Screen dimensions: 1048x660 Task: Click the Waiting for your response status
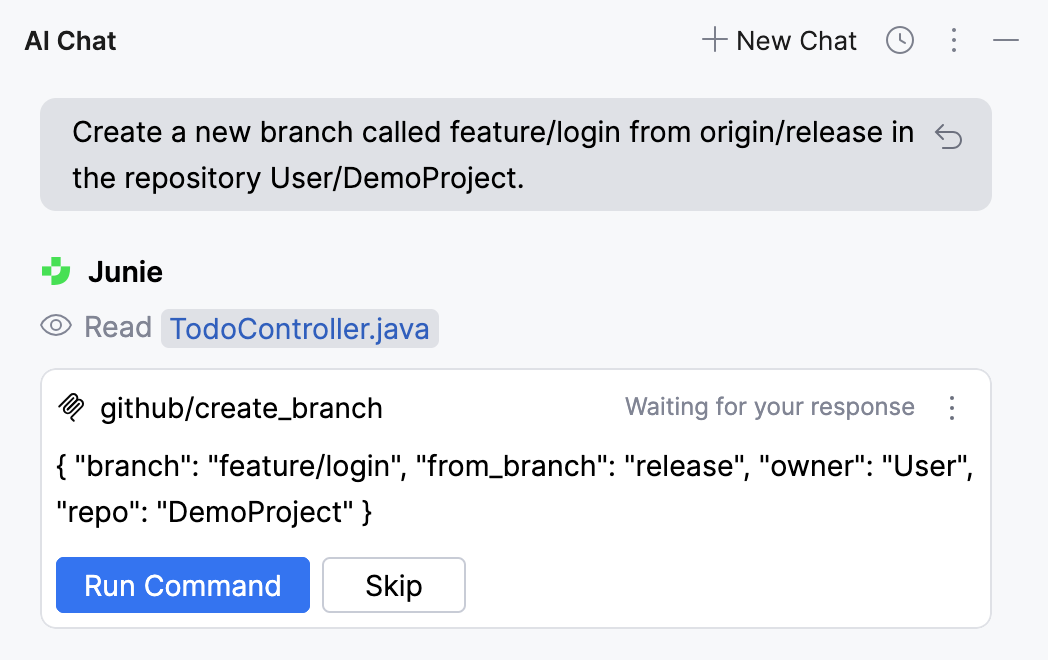(x=770, y=407)
